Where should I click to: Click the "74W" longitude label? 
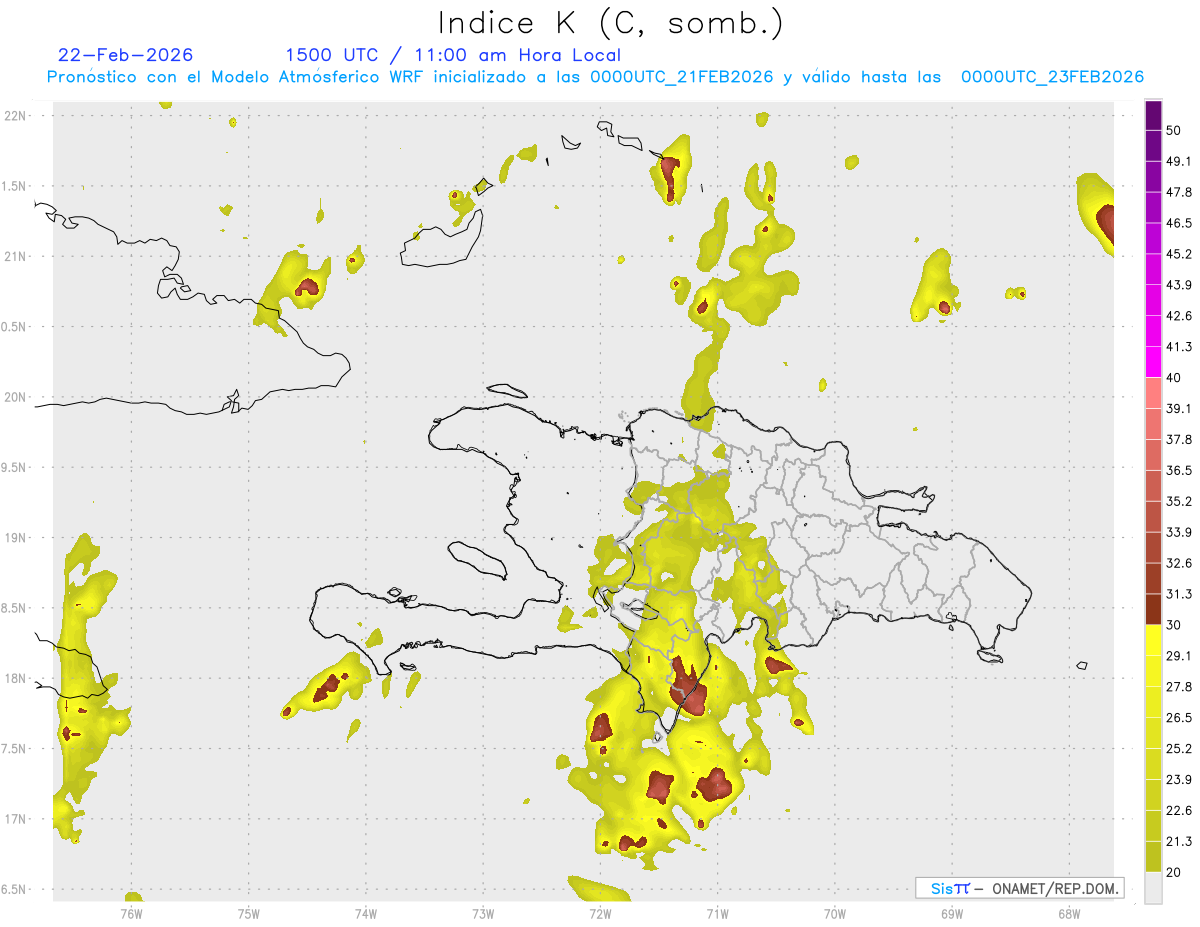click(366, 913)
